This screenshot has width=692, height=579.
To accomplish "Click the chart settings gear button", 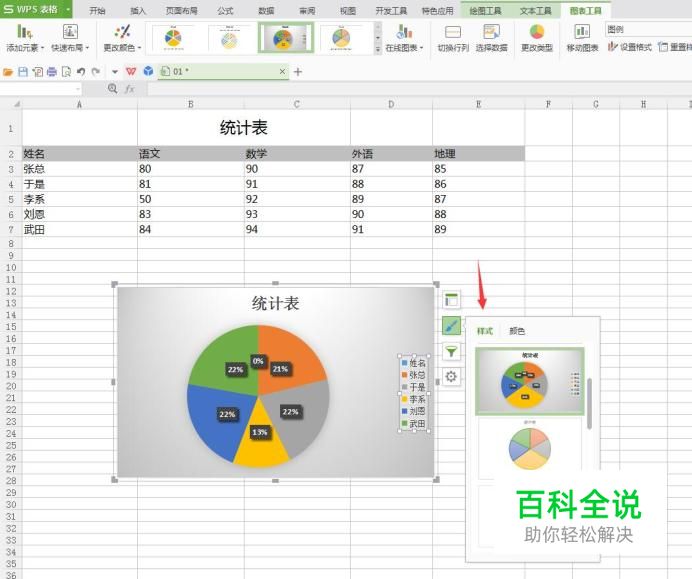I will [451, 376].
